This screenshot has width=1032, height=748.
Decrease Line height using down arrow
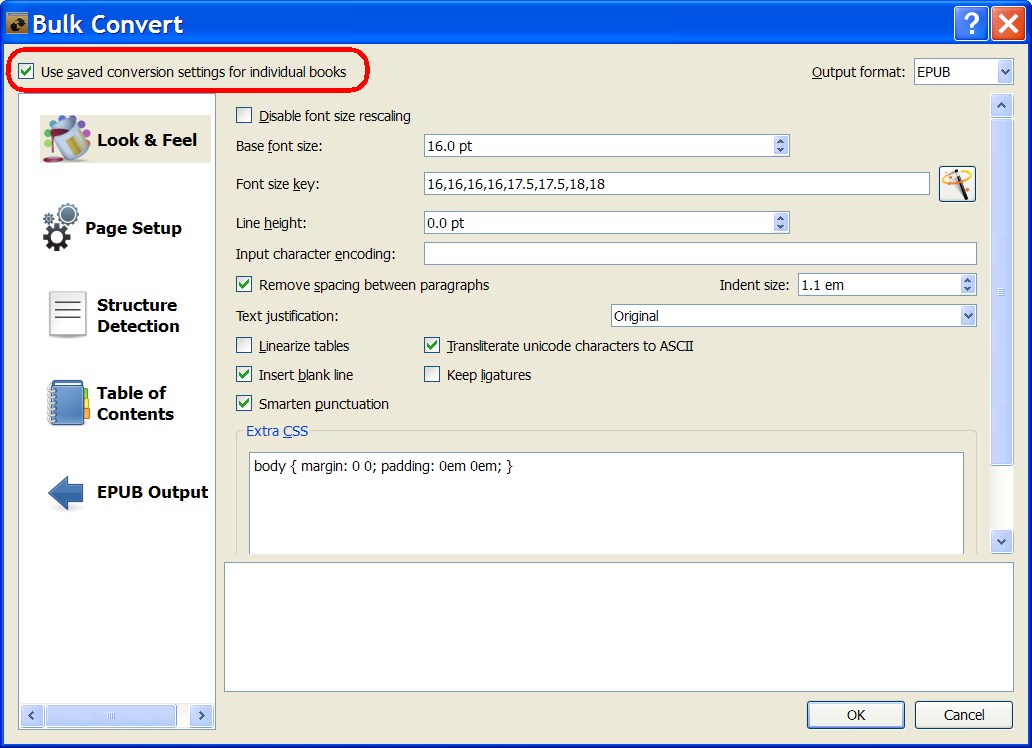tap(781, 227)
